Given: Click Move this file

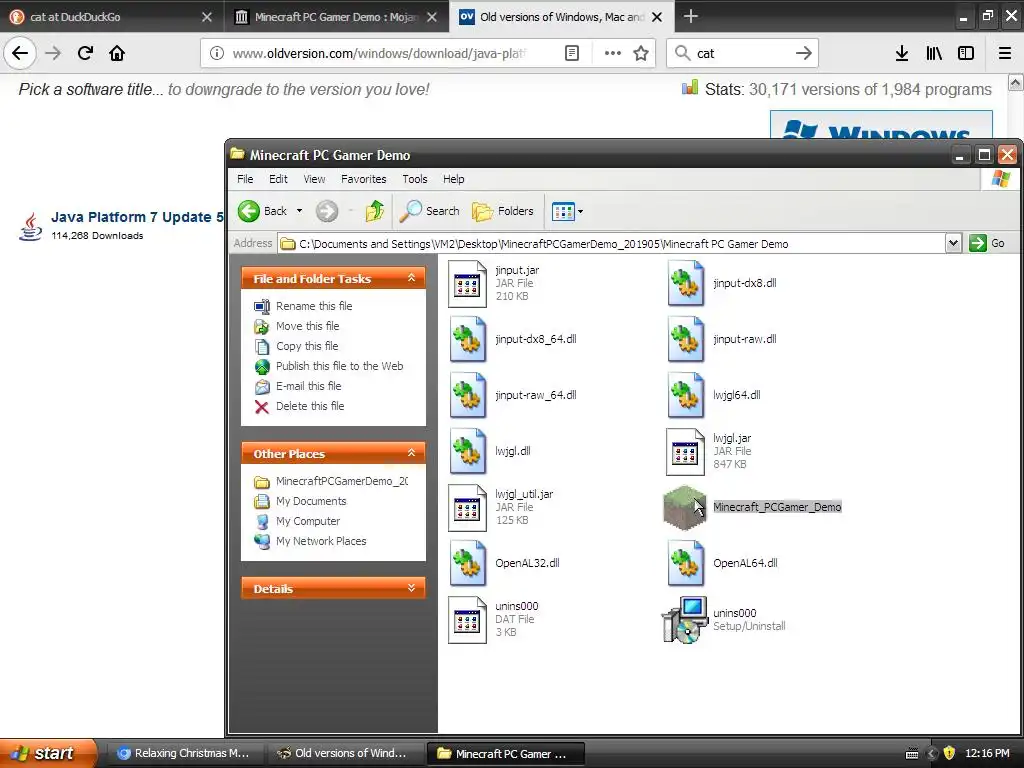Looking at the screenshot, I should 308,326.
